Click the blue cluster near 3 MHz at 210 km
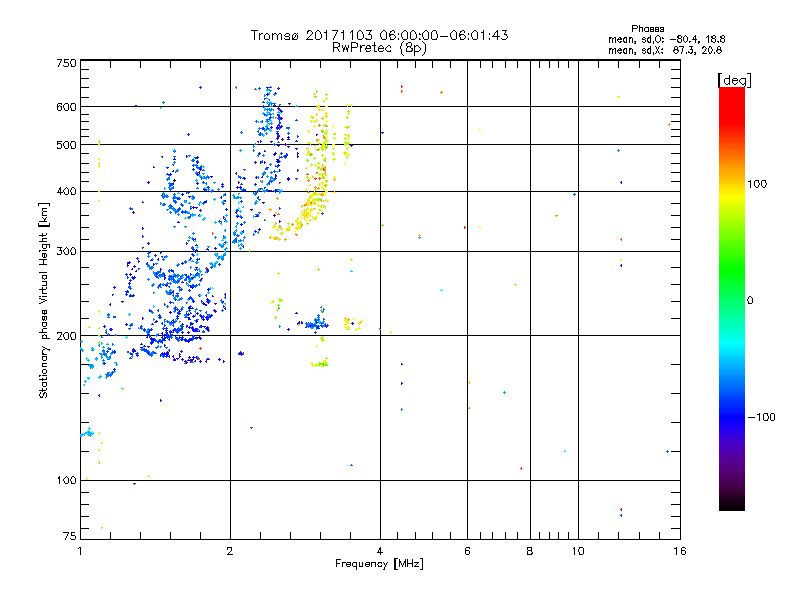 (x=316, y=323)
